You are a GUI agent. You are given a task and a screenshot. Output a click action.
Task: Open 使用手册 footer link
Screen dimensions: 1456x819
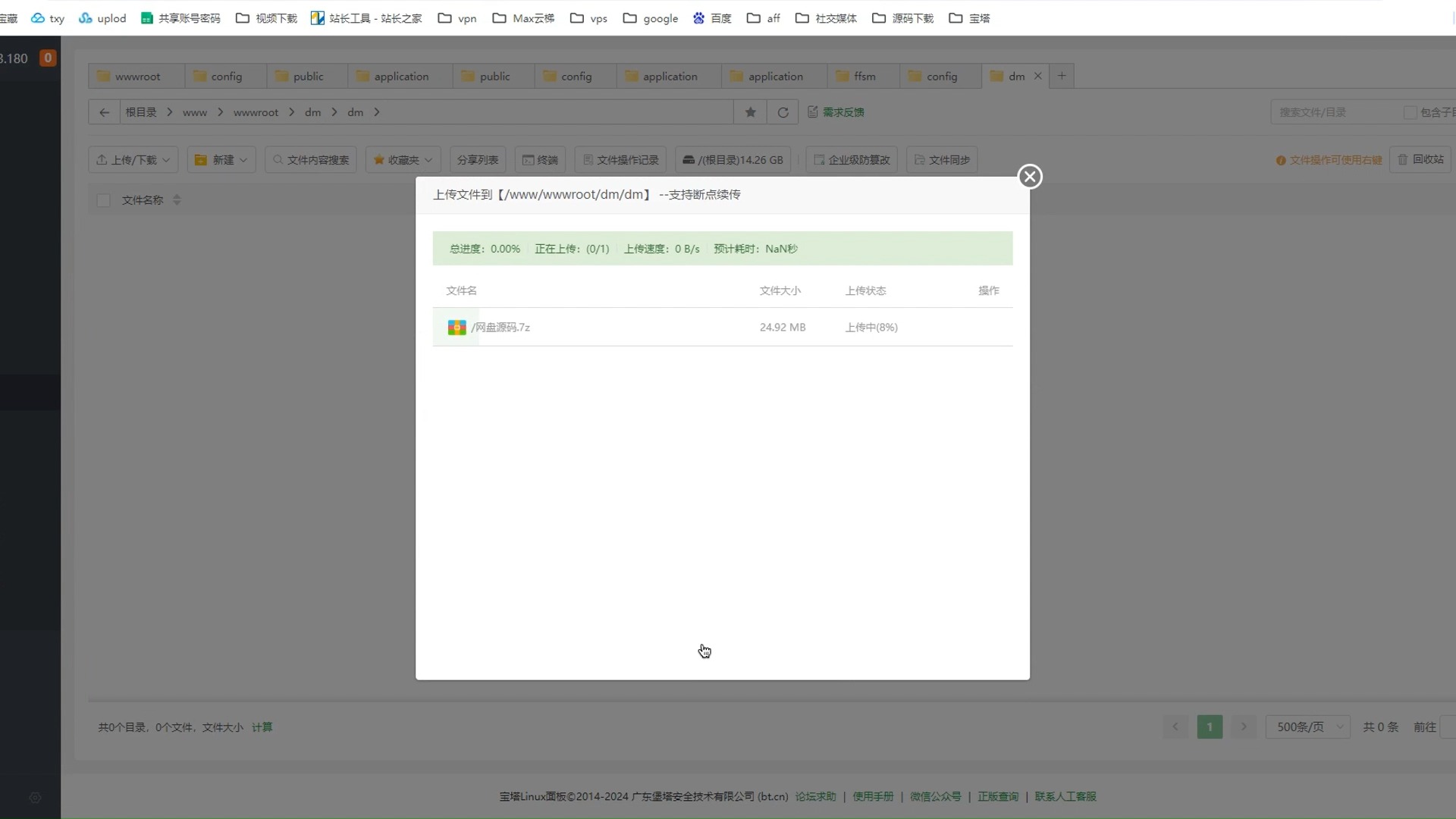(x=873, y=796)
